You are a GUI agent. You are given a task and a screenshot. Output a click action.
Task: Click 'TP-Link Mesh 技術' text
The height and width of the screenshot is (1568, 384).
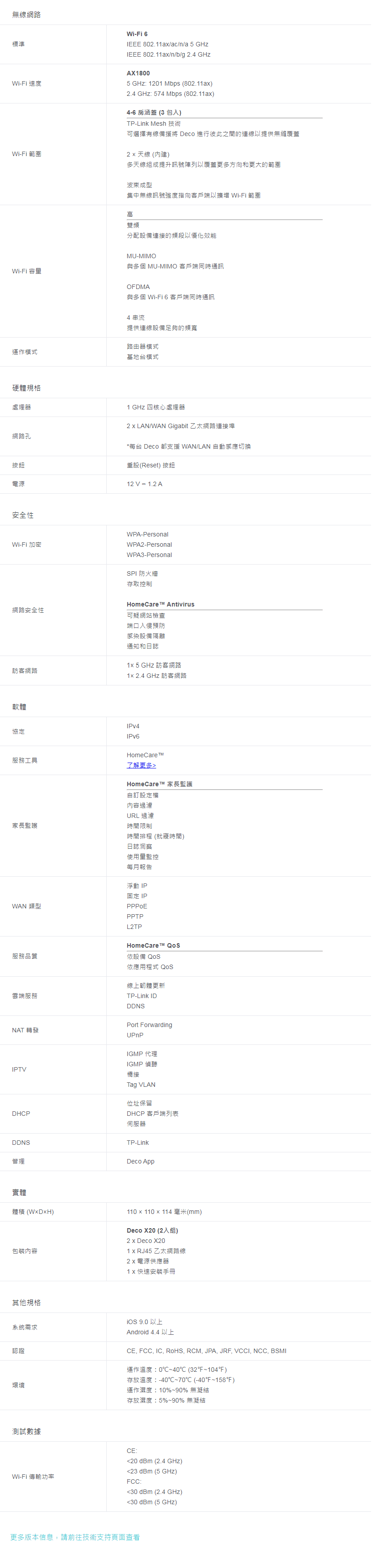point(153,124)
